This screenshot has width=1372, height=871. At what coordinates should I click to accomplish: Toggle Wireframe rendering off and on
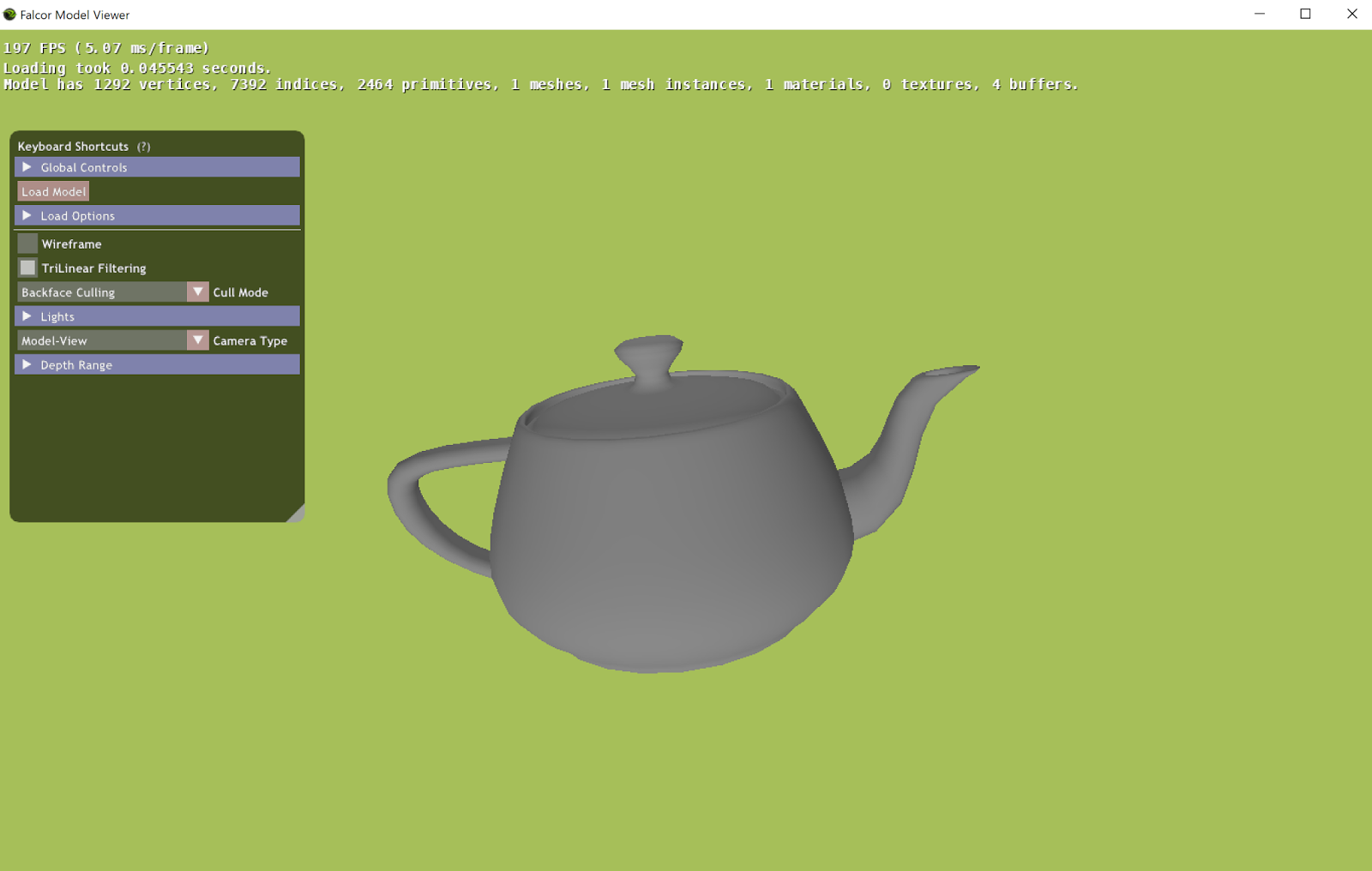pos(27,243)
